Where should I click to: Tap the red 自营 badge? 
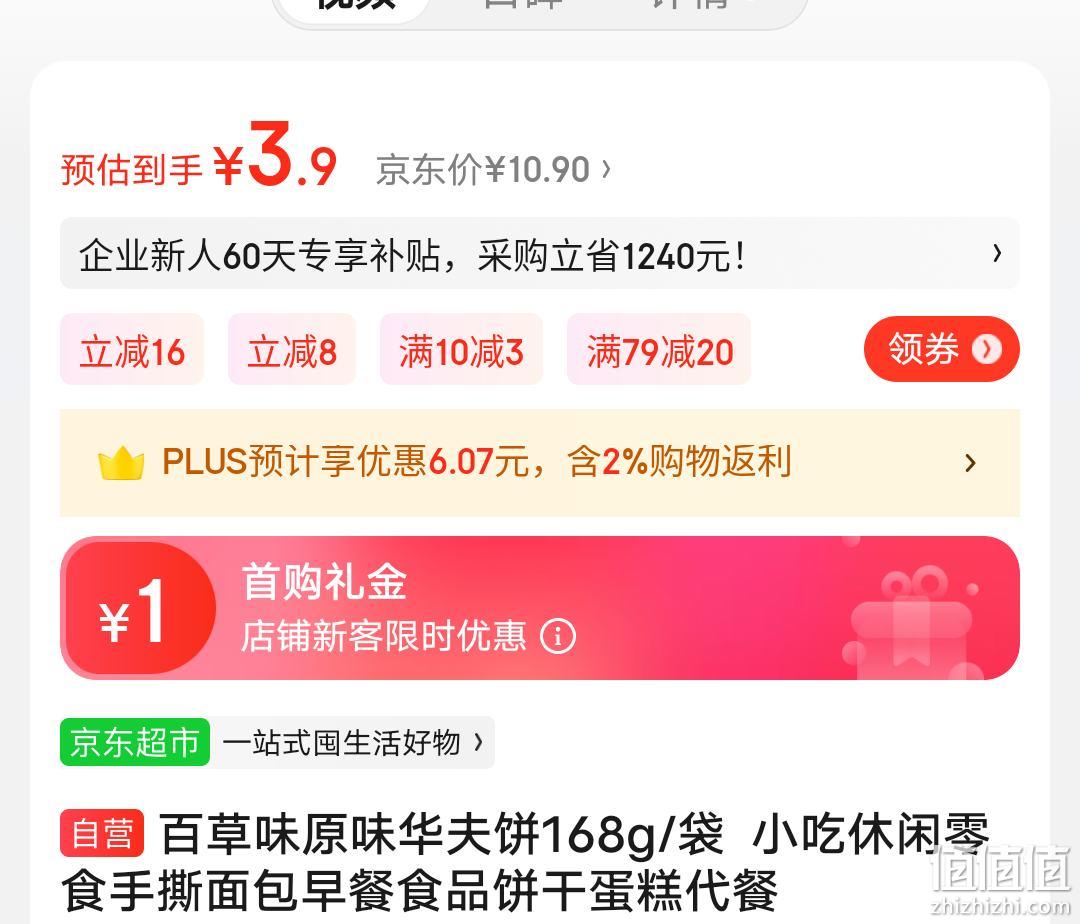(102, 833)
